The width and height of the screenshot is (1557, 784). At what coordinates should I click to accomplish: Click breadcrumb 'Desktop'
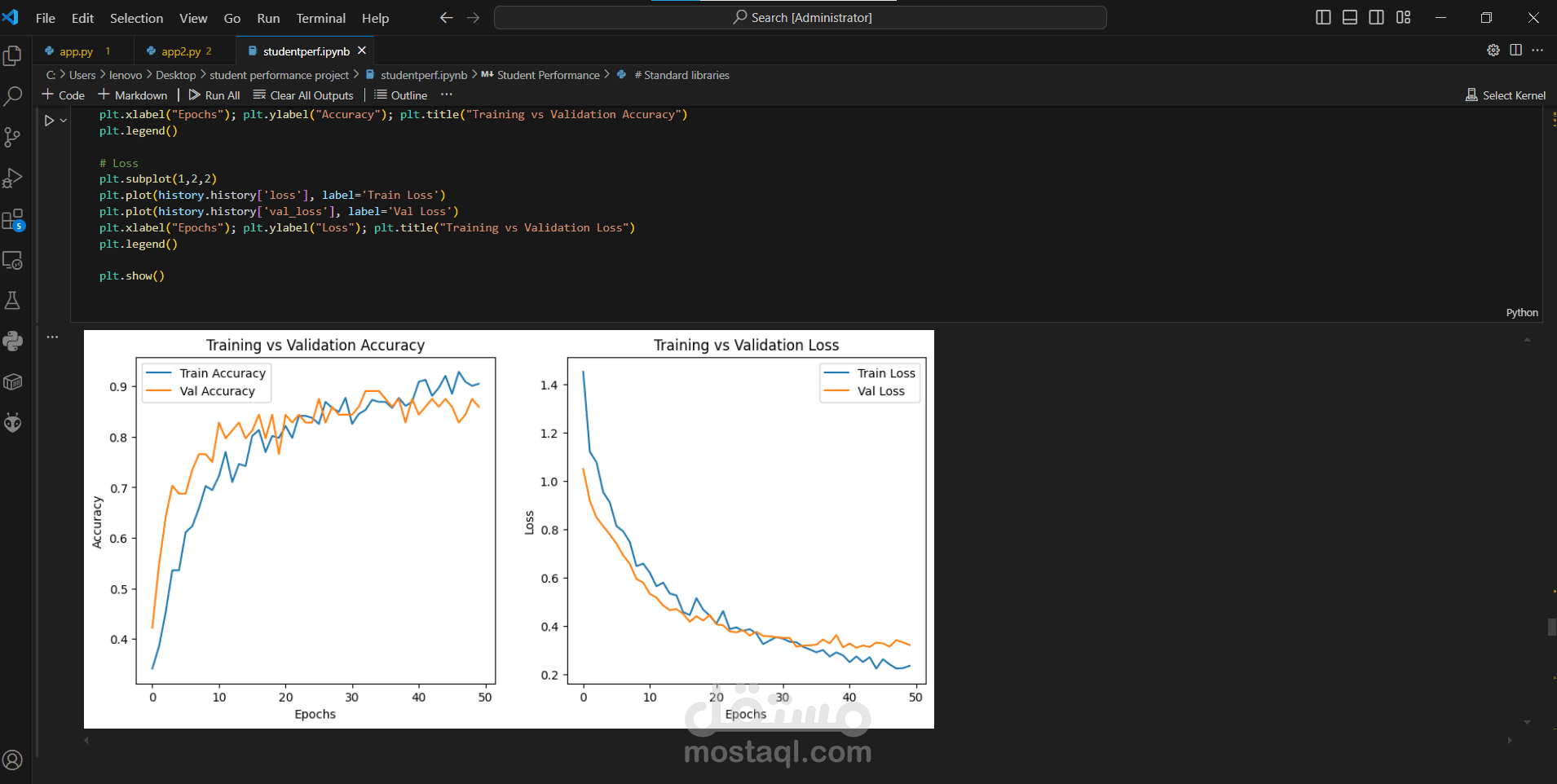176,75
